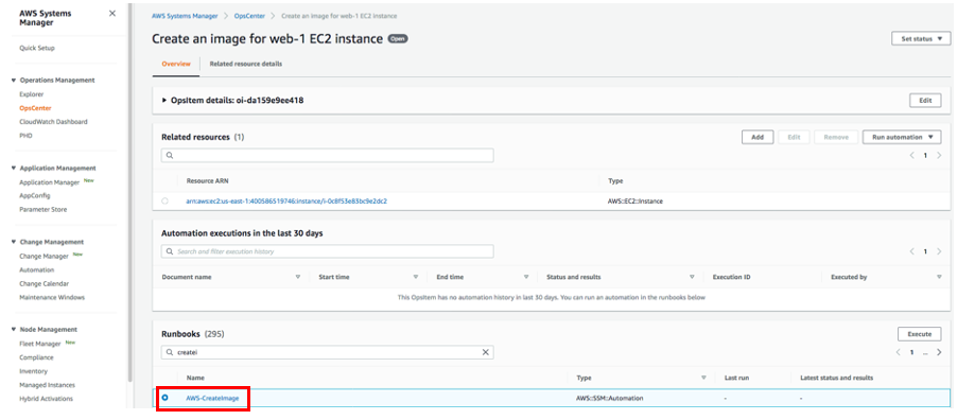Open Hybrid Activations in sidebar
977x420 pixels.
coord(45,399)
